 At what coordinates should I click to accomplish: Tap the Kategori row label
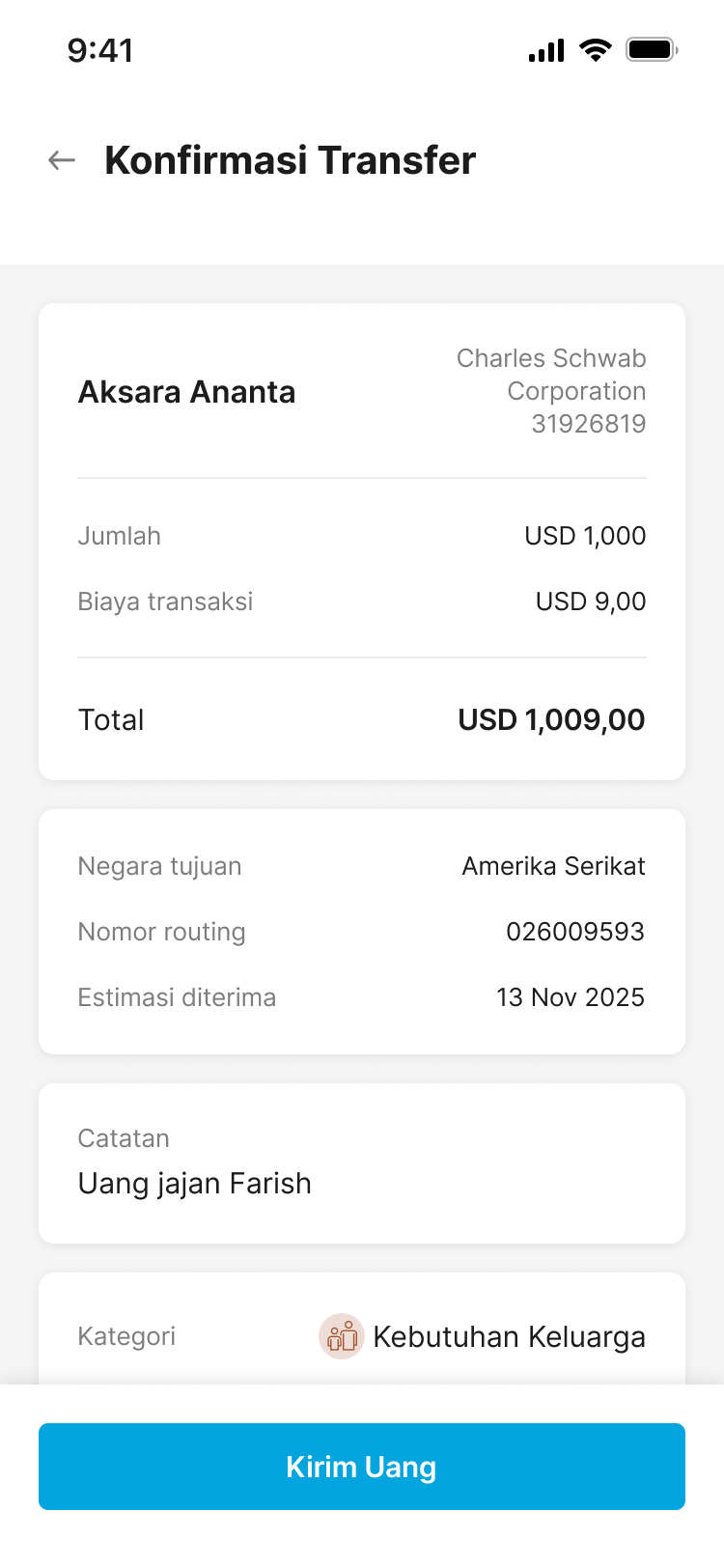126,1336
